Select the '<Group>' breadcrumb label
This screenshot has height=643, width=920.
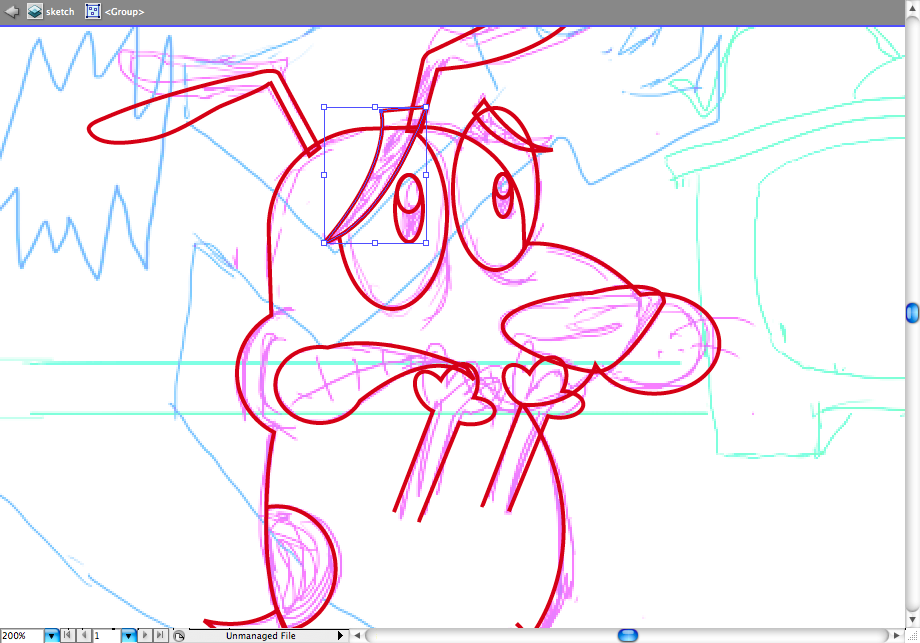tap(124, 12)
